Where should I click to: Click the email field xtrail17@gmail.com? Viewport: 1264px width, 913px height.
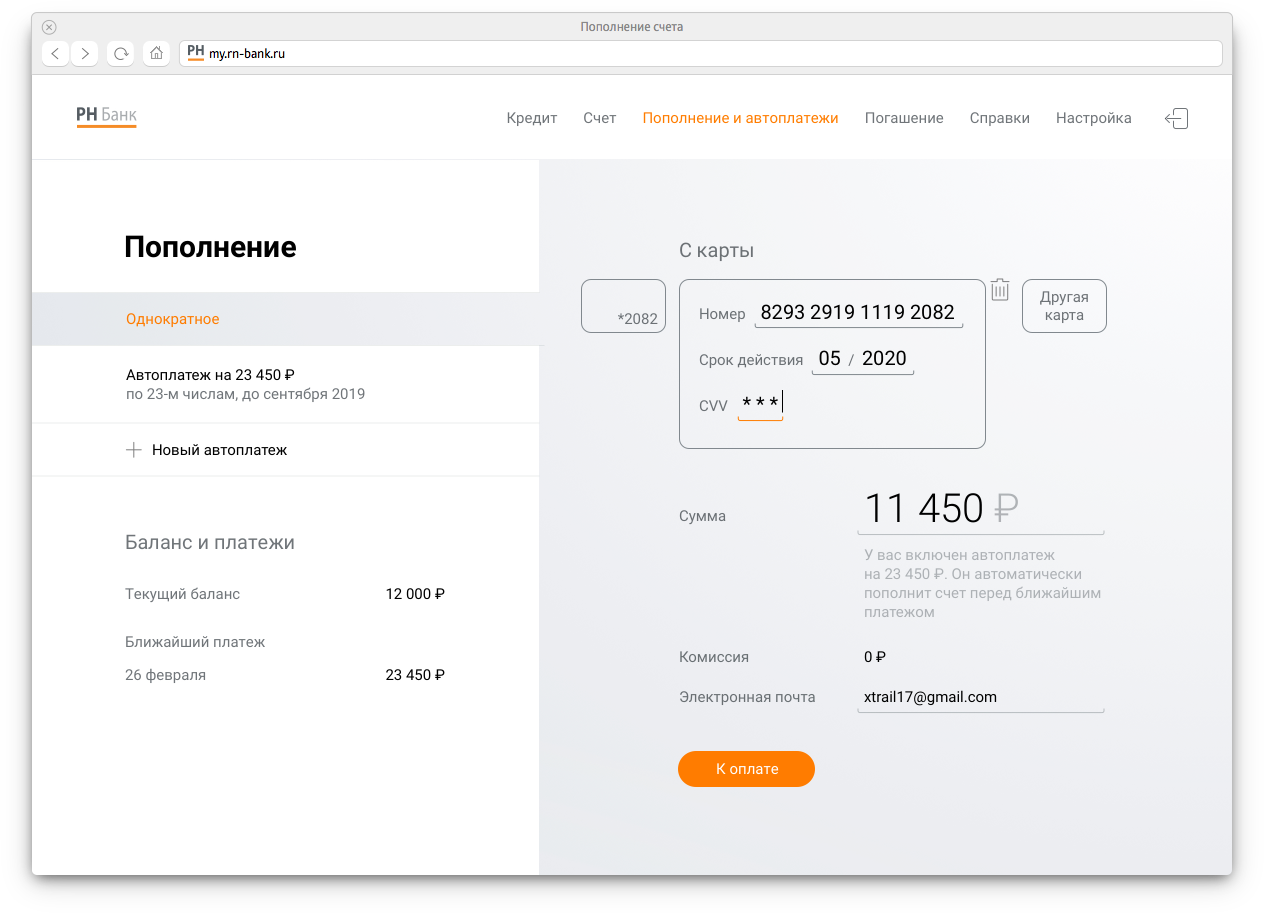point(979,697)
